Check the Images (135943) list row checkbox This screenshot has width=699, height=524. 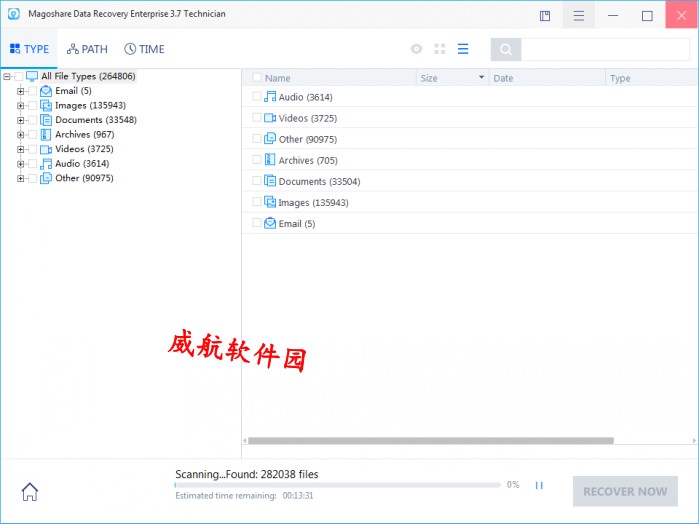257,202
